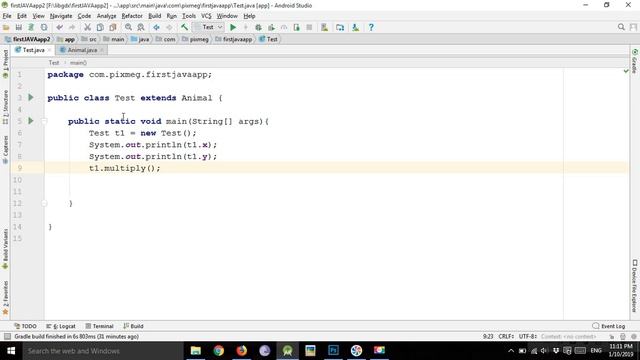This screenshot has height=360, width=640.
Task: Click the firstjavaapp breadcrumb folder
Action: pos(234,39)
